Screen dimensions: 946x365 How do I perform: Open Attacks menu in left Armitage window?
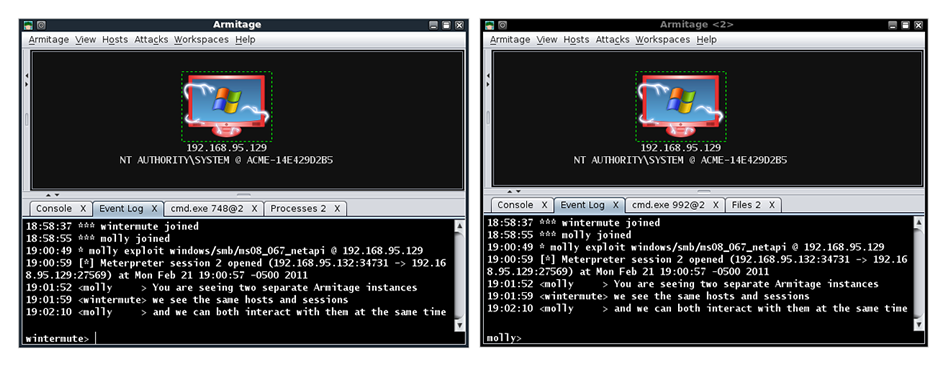pos(151,39)
